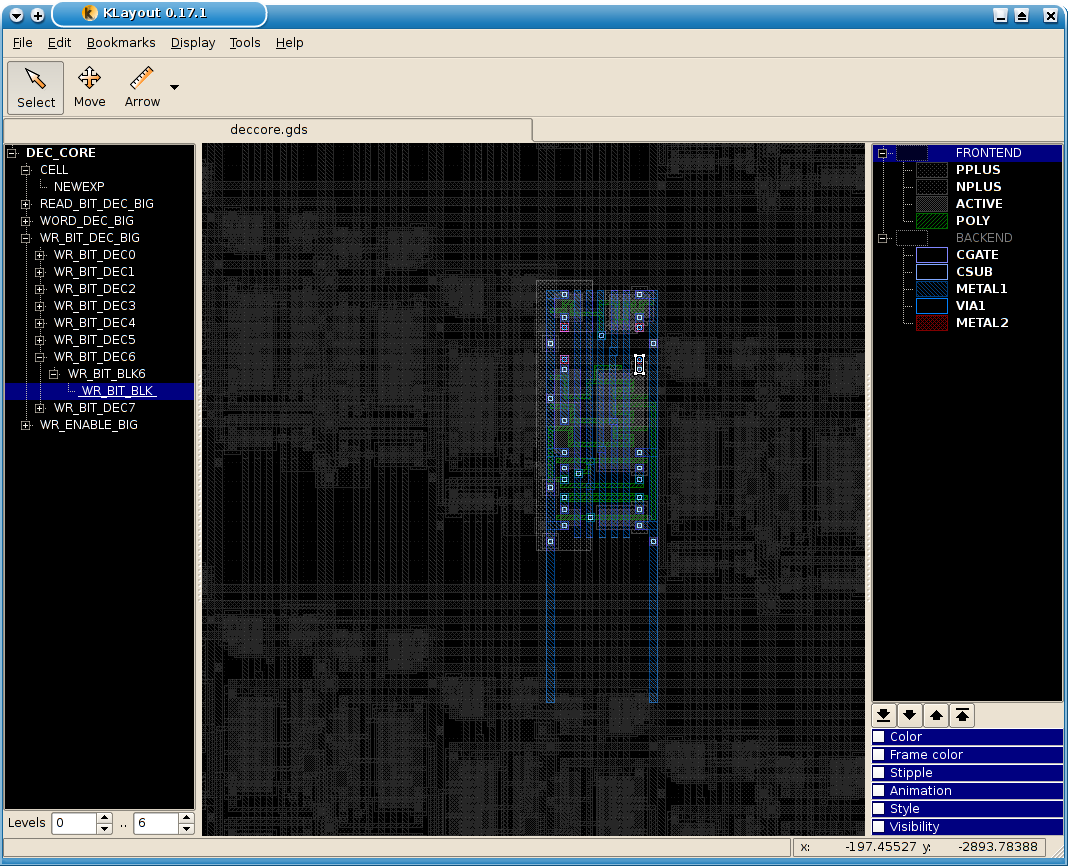Image resolution: width=1068 pixels, height=866 pixels.
Task: Expand the WR_ENABLE_BIG cell tree node
Action: tap(26, 425)
